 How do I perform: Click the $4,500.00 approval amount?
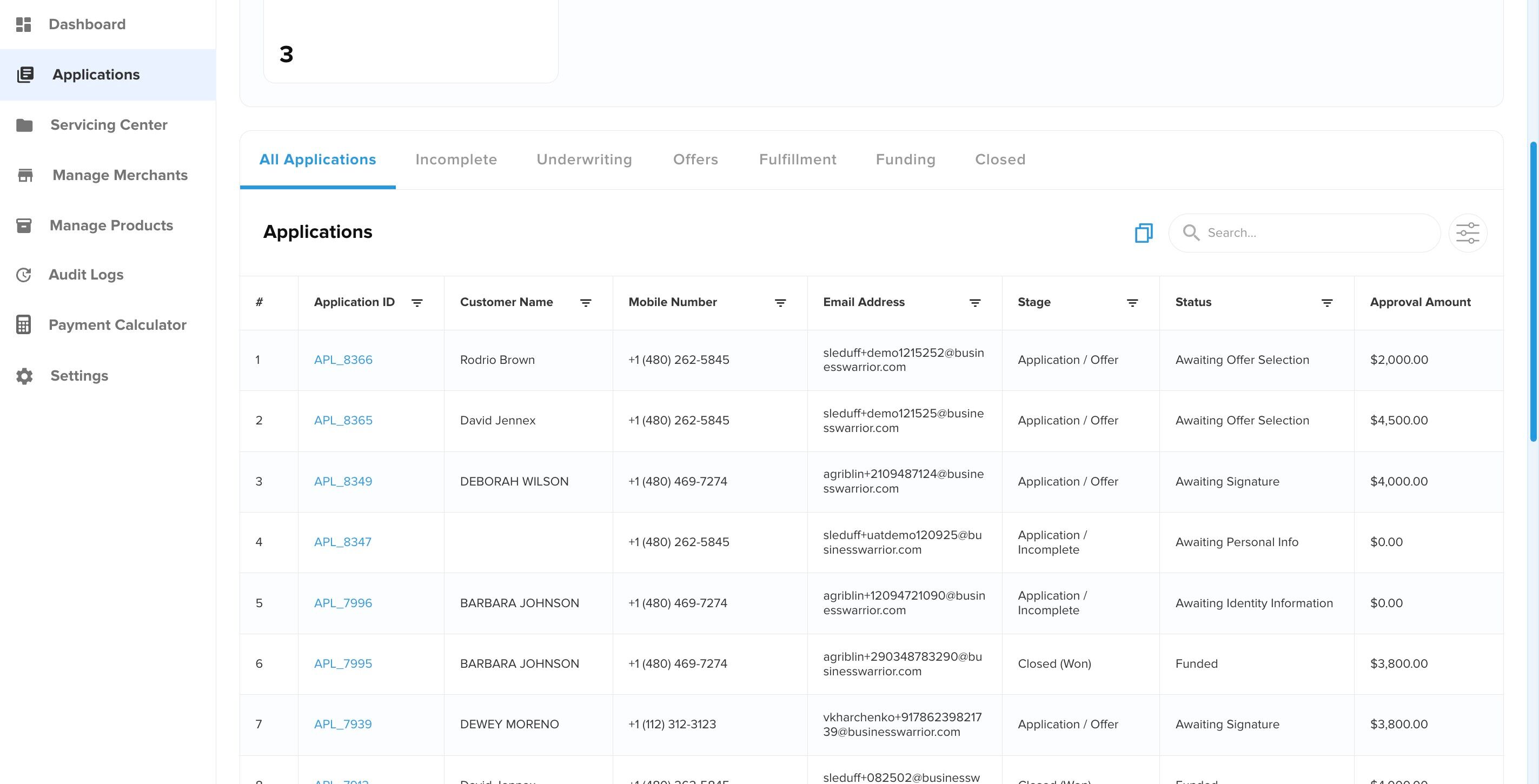pyautogui.click(x=1398, y=421)
